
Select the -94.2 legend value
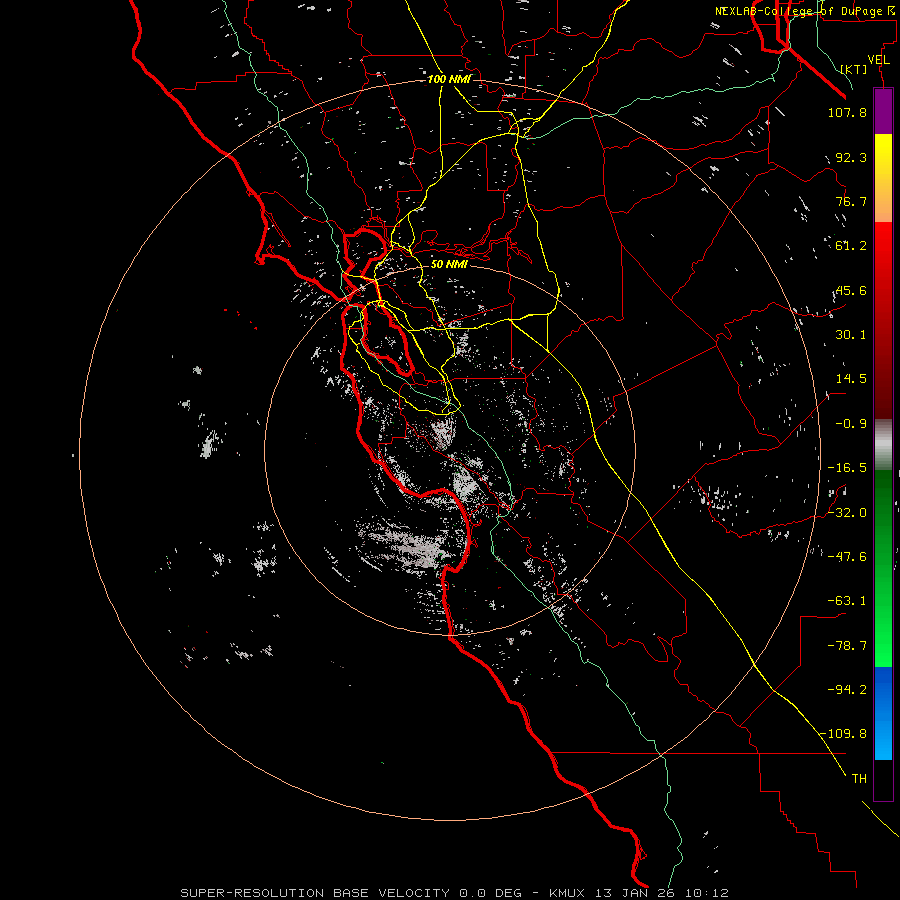pyautogui.click(x=847, y=690)
